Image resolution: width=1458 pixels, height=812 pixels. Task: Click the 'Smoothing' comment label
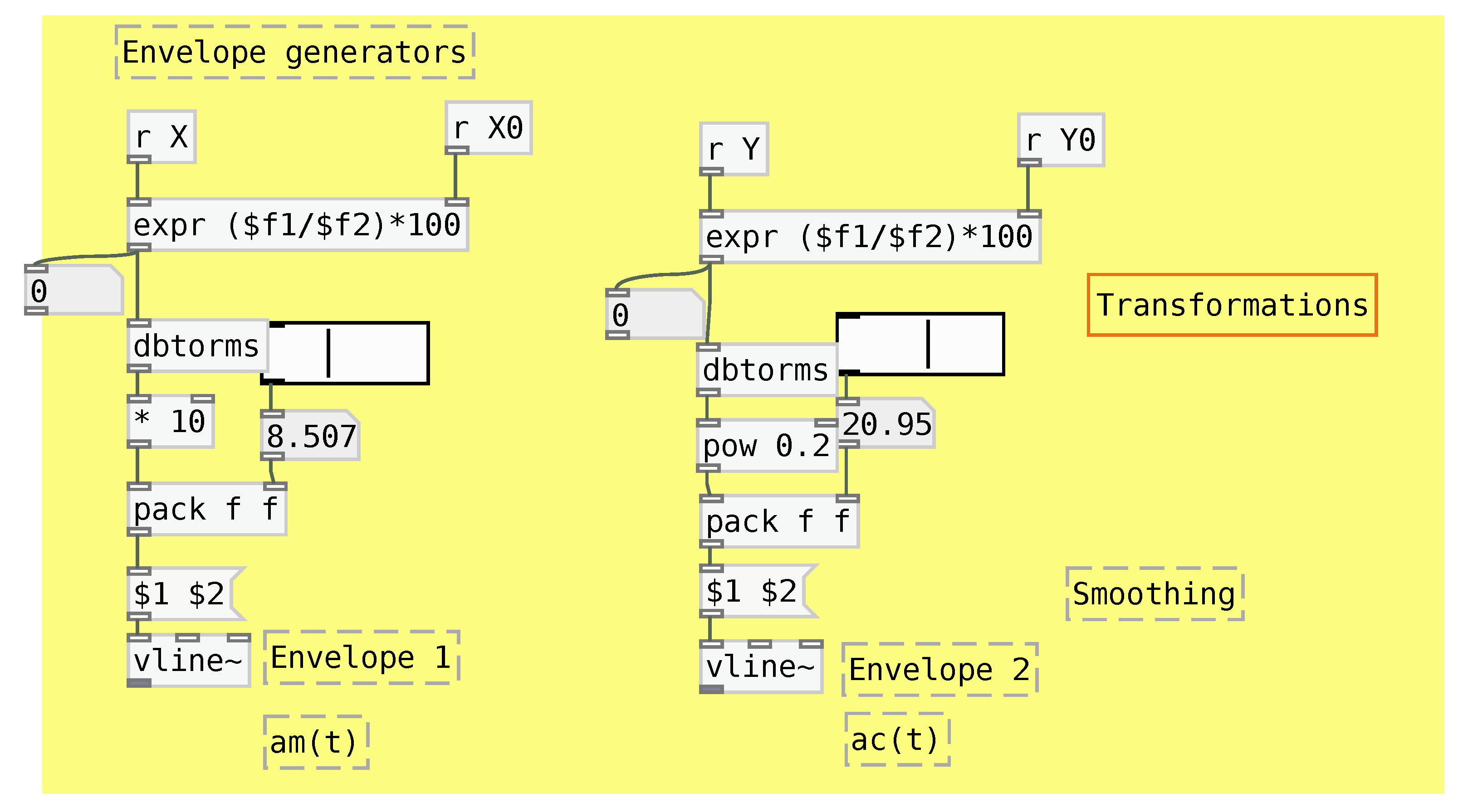click(1154, 594)
